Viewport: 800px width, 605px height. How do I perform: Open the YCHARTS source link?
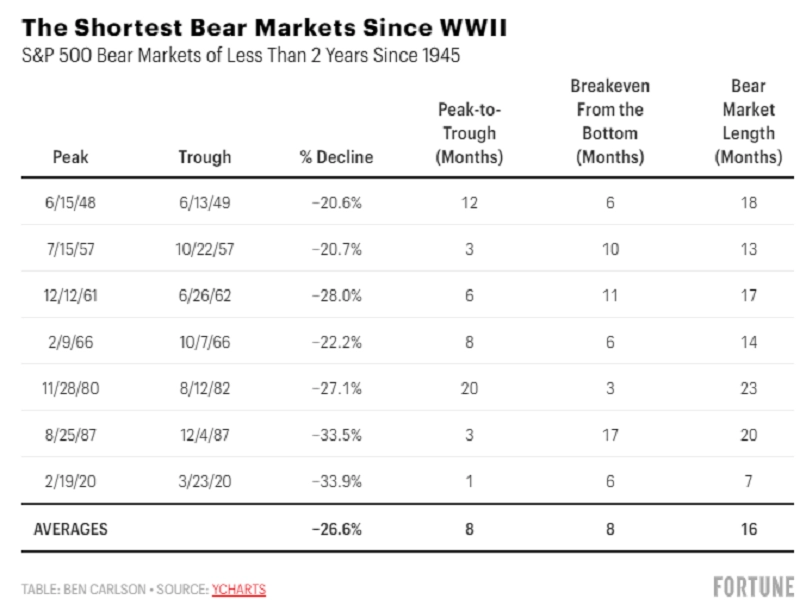[x=239, y=589]
